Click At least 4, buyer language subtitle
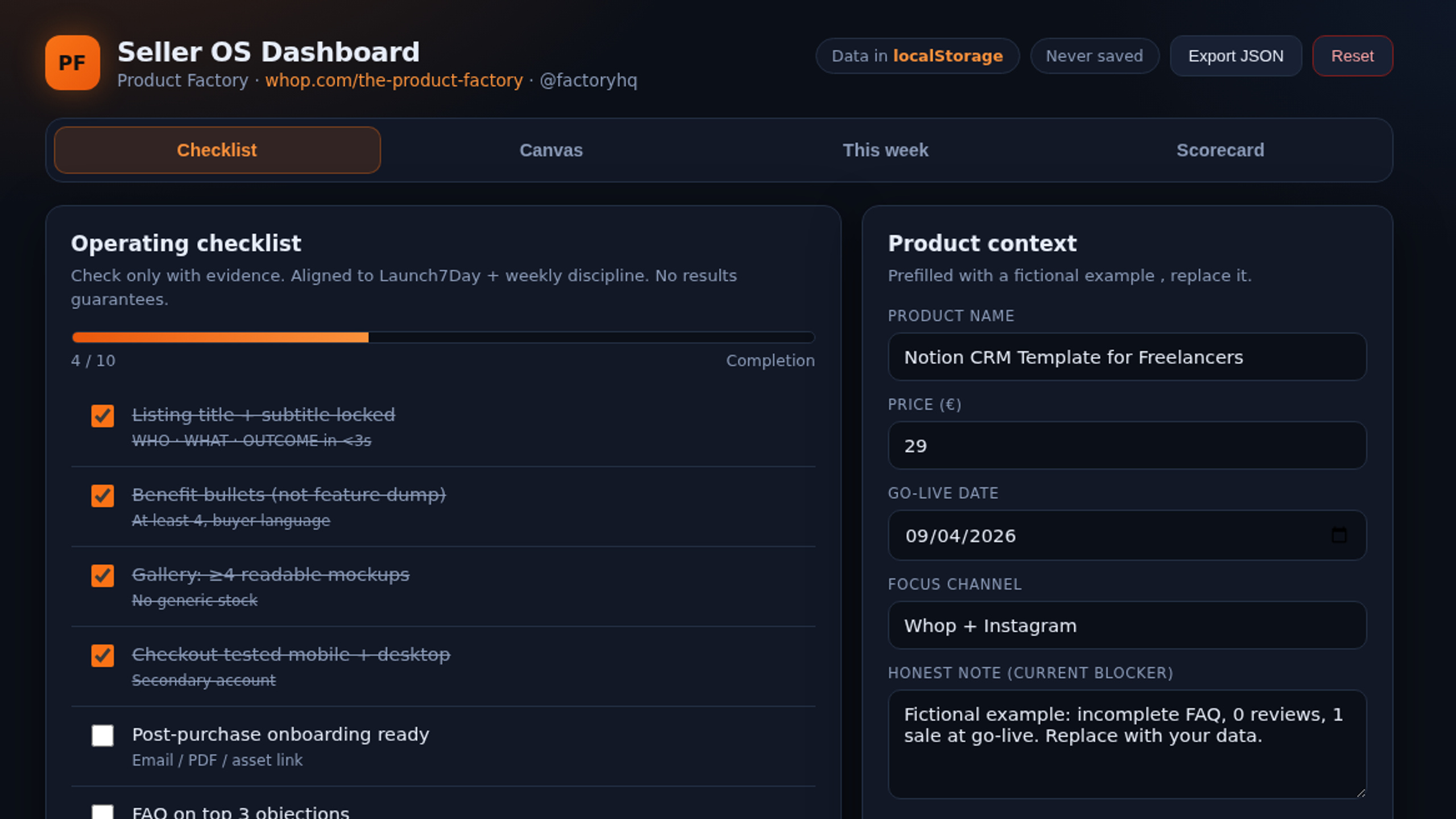This screenshot has height=819, width=1456. click(231, 520)
